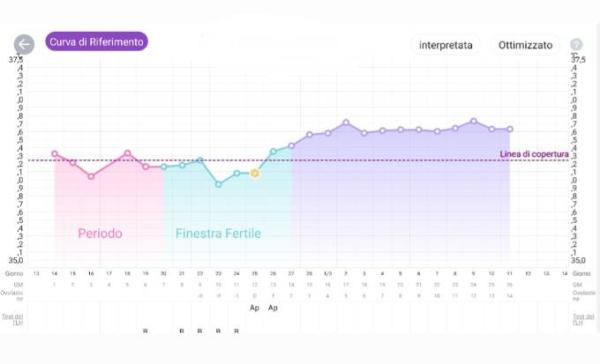The image size is (600, 364).
Task: Click the lowest teal point at day 23
Action: (218, 184)
